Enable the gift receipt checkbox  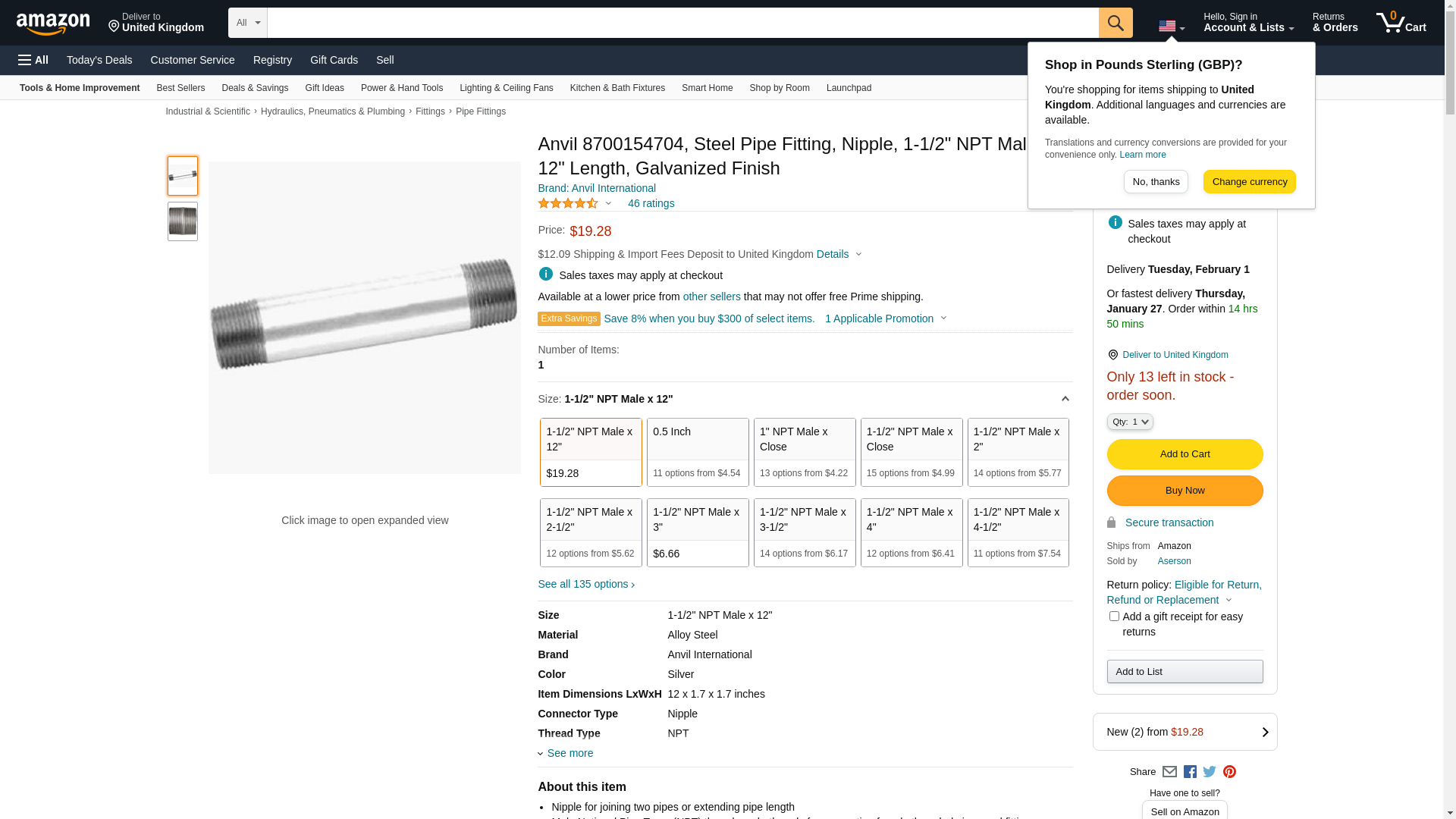coord(1114,617)
